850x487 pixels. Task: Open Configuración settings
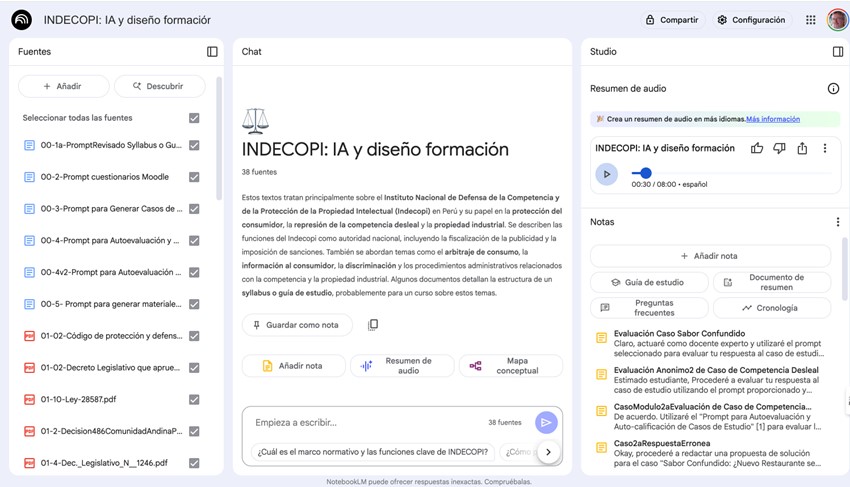pos(751,20)
